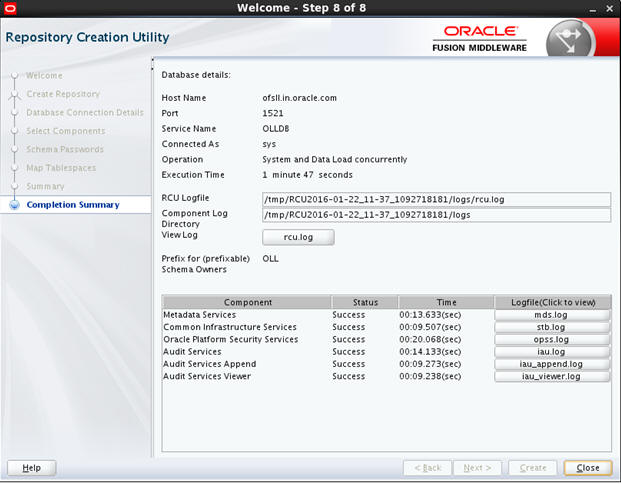Viewport: 621px width, 484px height.
Task: Select the Schema Passwords step
Action: 65,150
